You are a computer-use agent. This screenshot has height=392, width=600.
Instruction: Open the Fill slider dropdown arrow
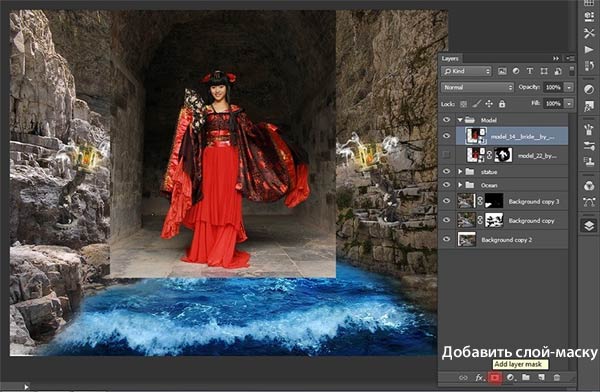point(569,104)
